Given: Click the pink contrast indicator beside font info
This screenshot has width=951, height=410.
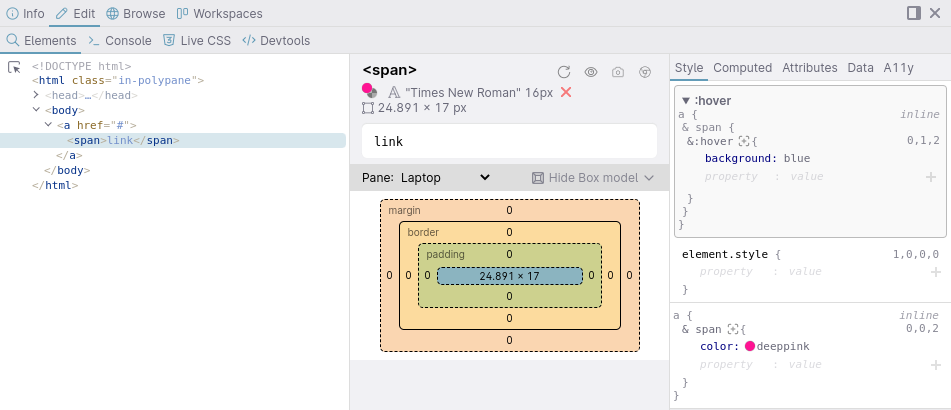Looking at the screenshot, I should (369, 91).
